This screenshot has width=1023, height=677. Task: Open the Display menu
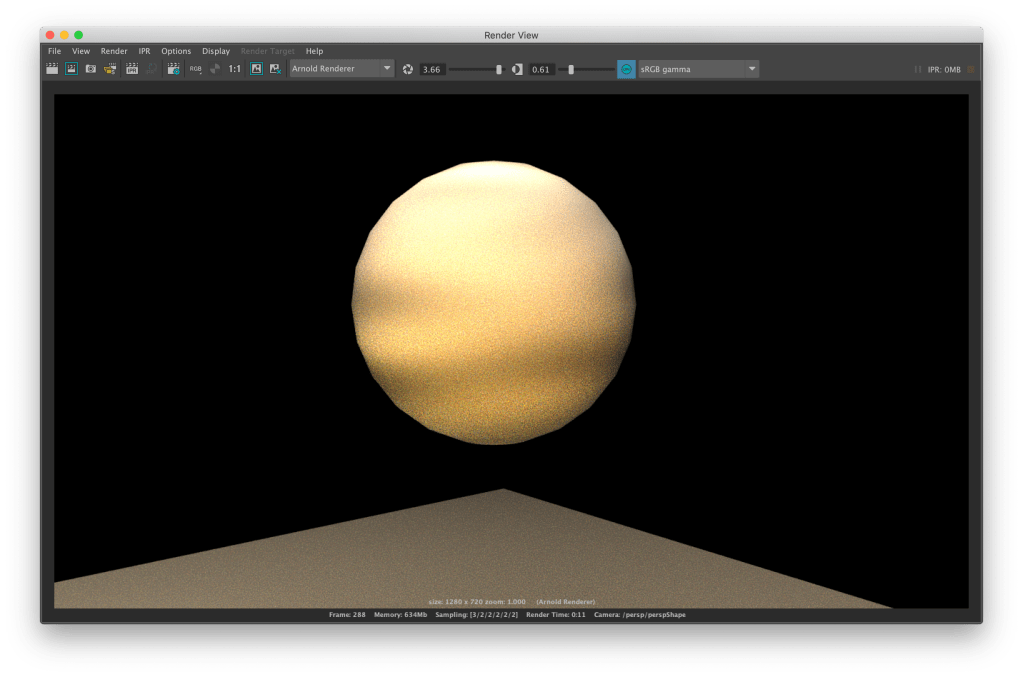(216, 51)
